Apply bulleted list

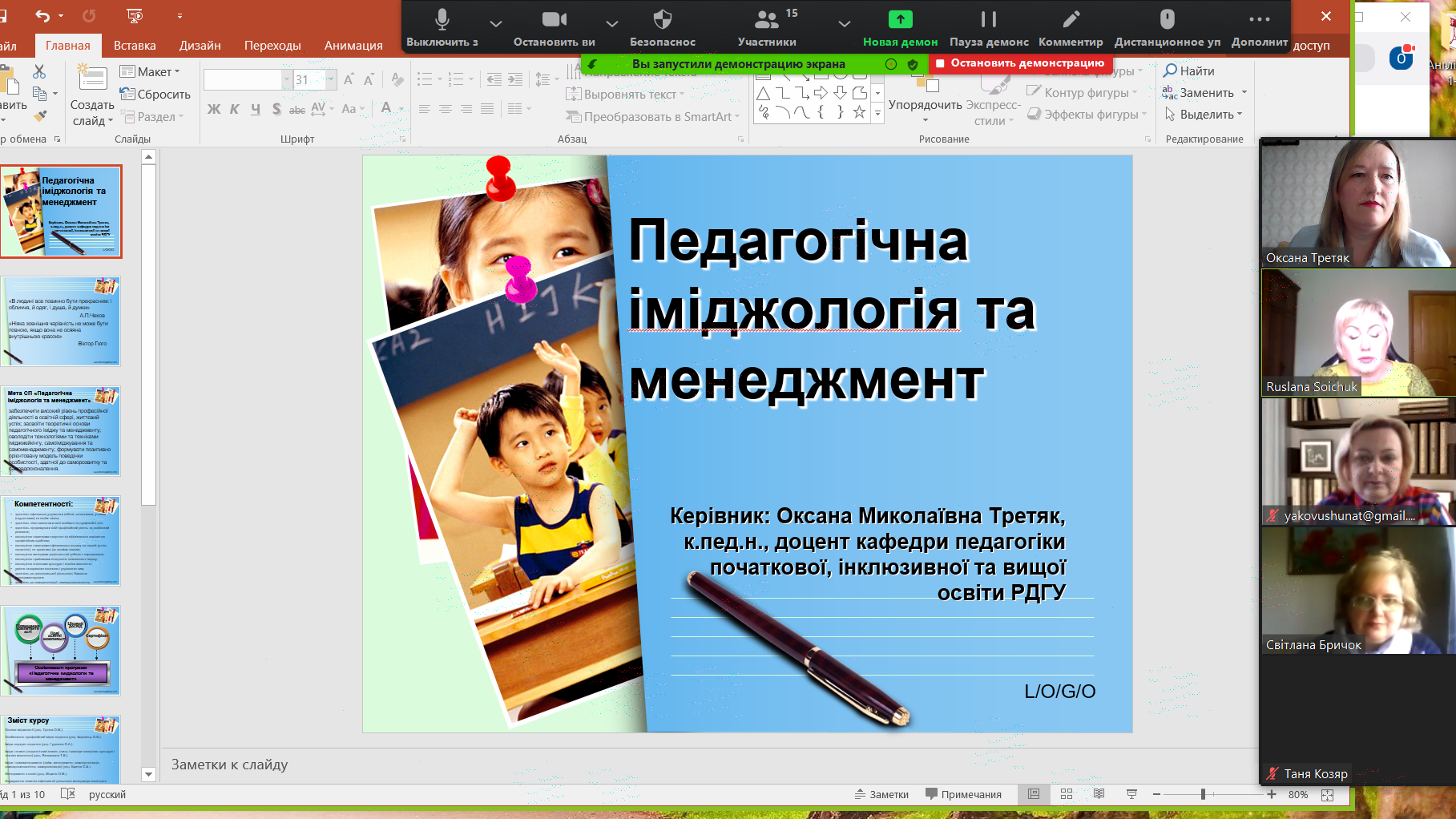[425, 79]
